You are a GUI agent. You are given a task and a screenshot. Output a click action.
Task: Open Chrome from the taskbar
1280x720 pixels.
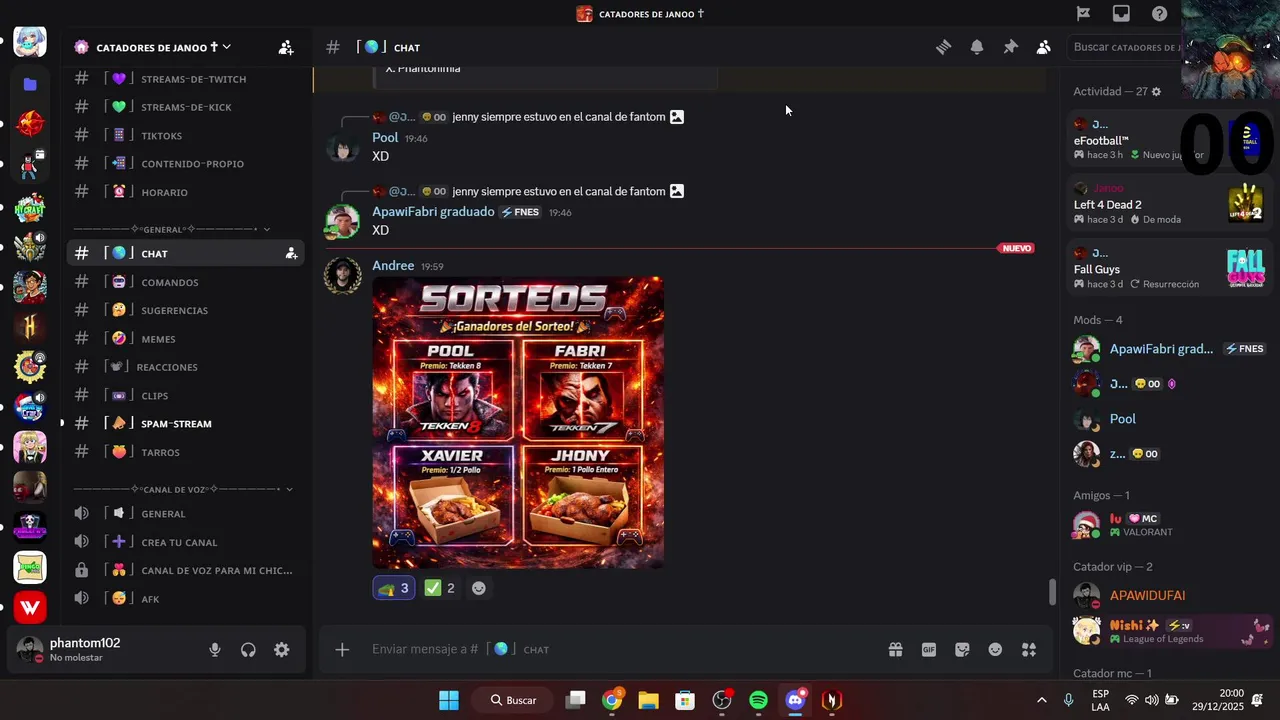611,700
